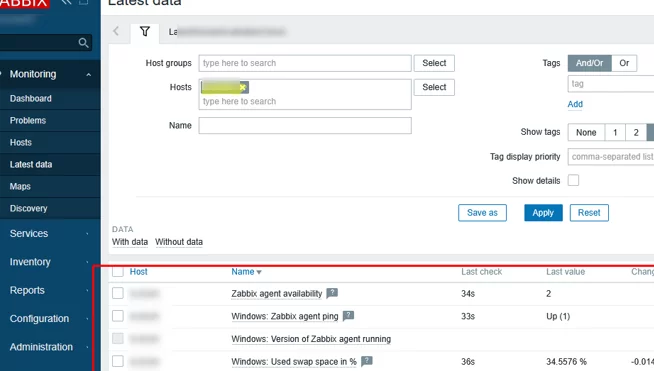Viewport: 654px width, 371px height.
Task: Click the search magnifier icon in sidebar
Action: [83, 43]
